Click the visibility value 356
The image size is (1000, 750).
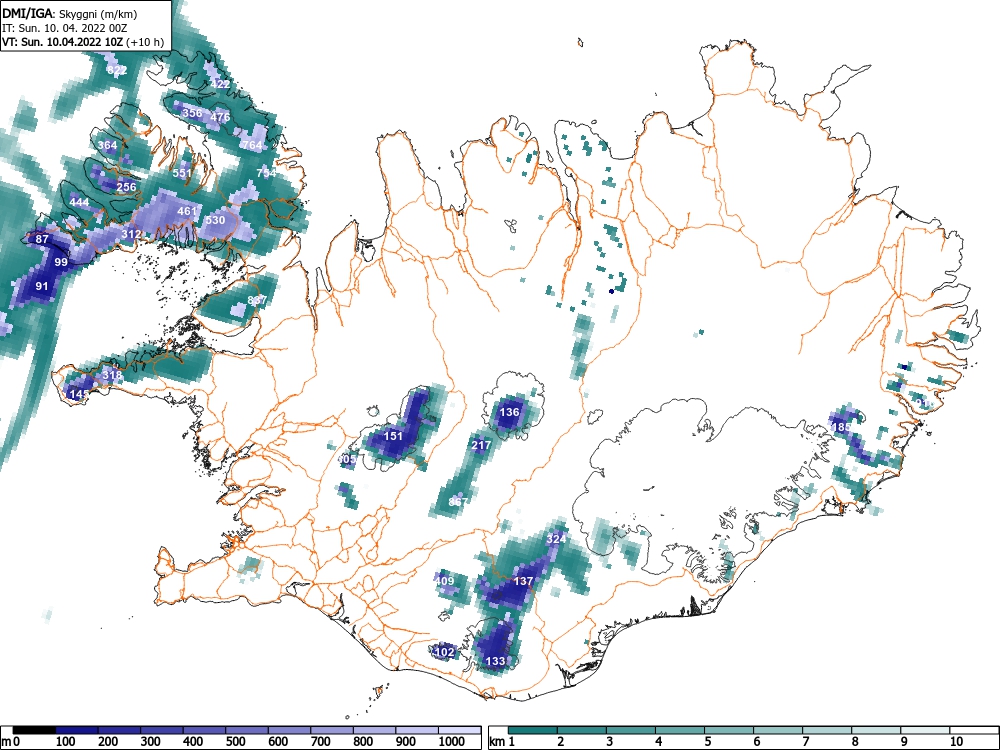(192, 114)
